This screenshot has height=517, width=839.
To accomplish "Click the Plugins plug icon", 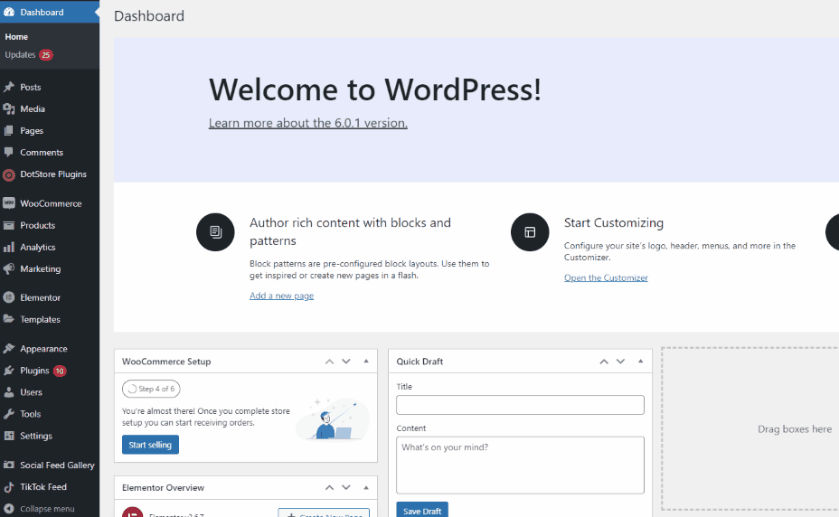I will pos(9,370).
